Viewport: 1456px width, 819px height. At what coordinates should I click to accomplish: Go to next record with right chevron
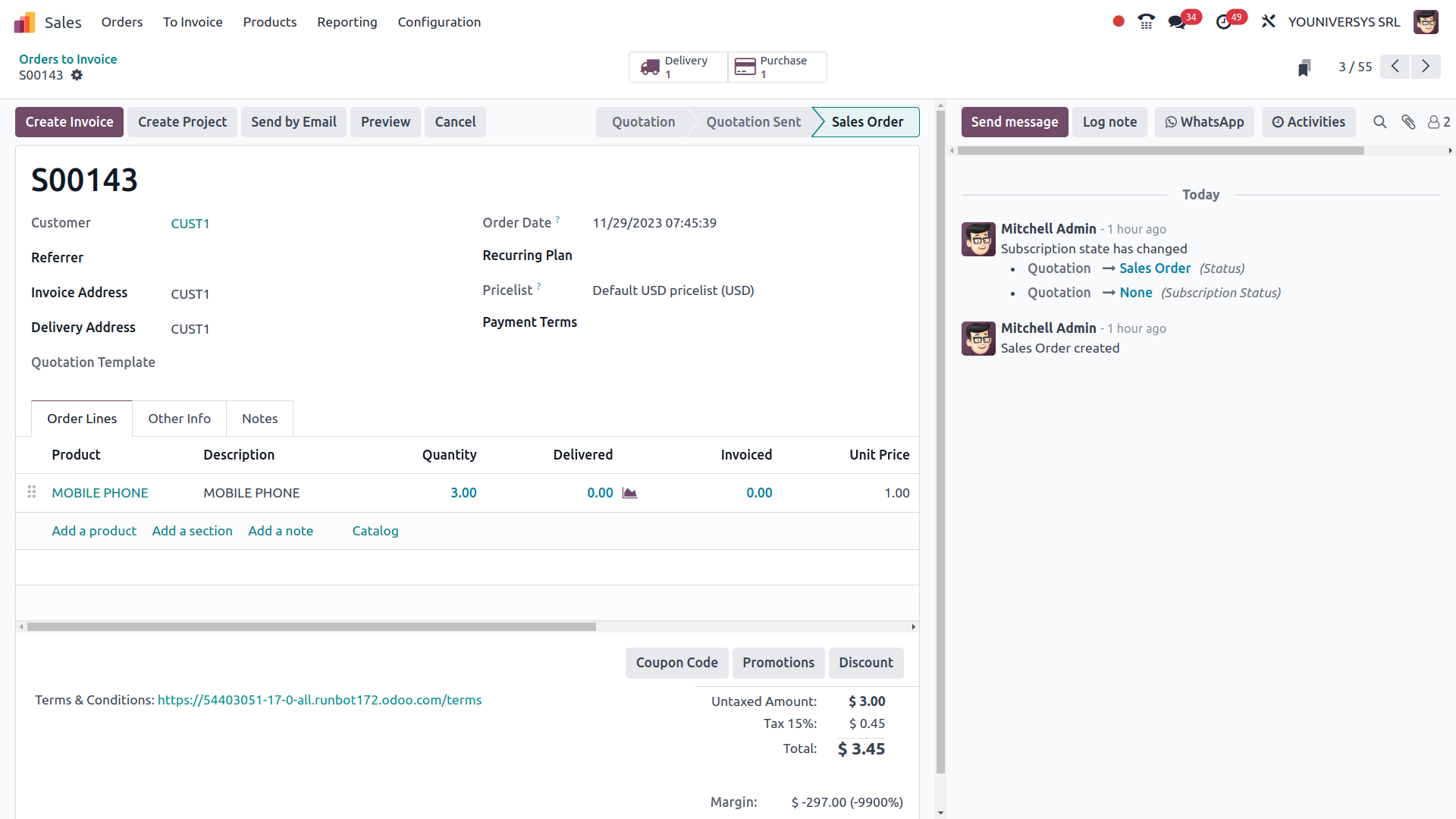1426,67
